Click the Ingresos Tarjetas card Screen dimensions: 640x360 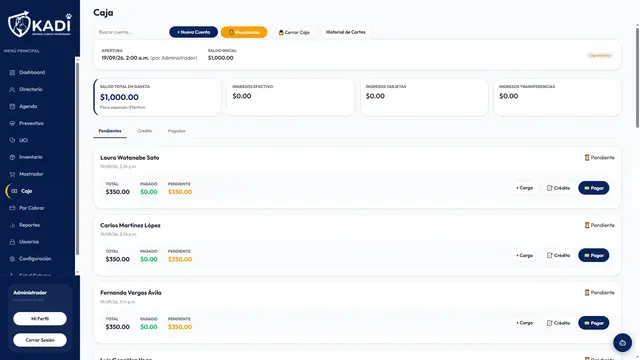(424, 97)
